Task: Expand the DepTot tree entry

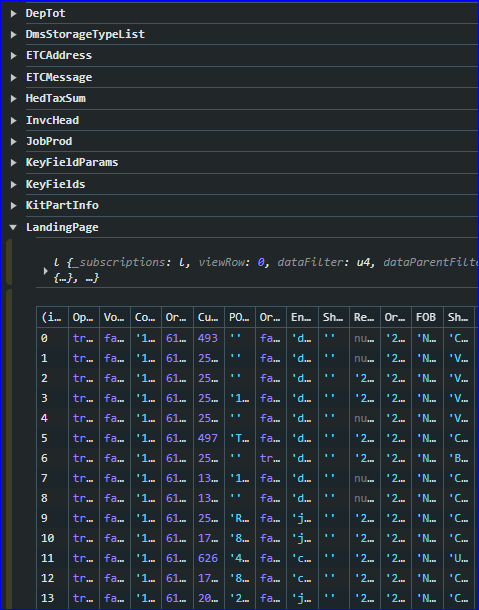Action: pyautogui.click(x=14, y=14)
